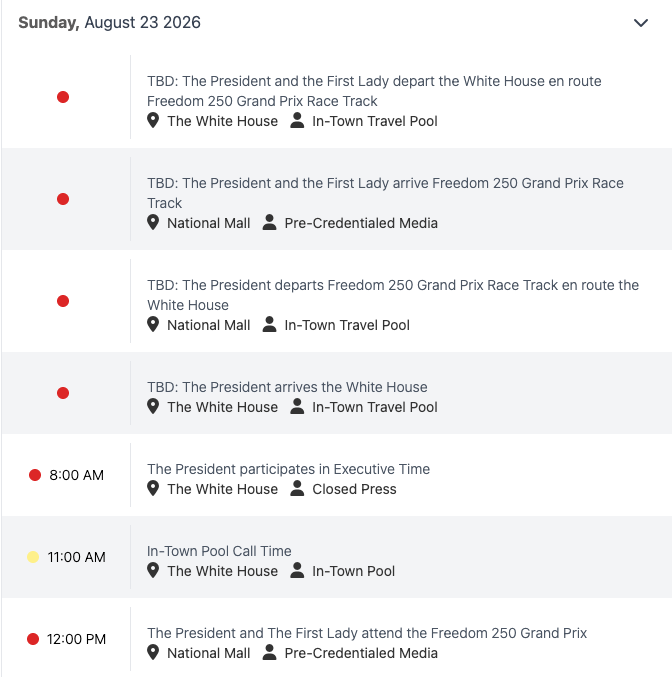Click person icon next to Closed Press
The image size is (672, 677).
tap(297, 488)
